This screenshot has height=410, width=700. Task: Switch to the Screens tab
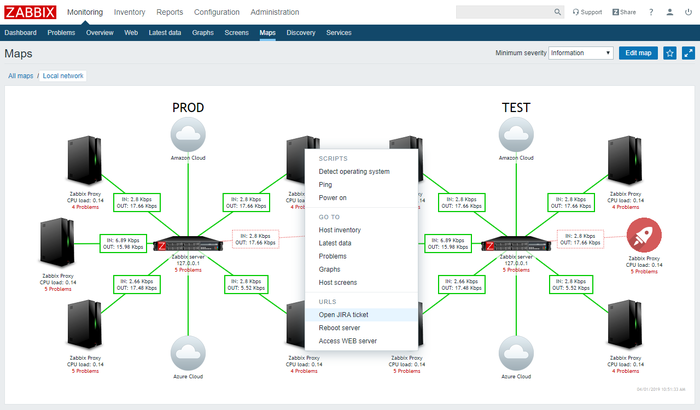pos(236,33)
